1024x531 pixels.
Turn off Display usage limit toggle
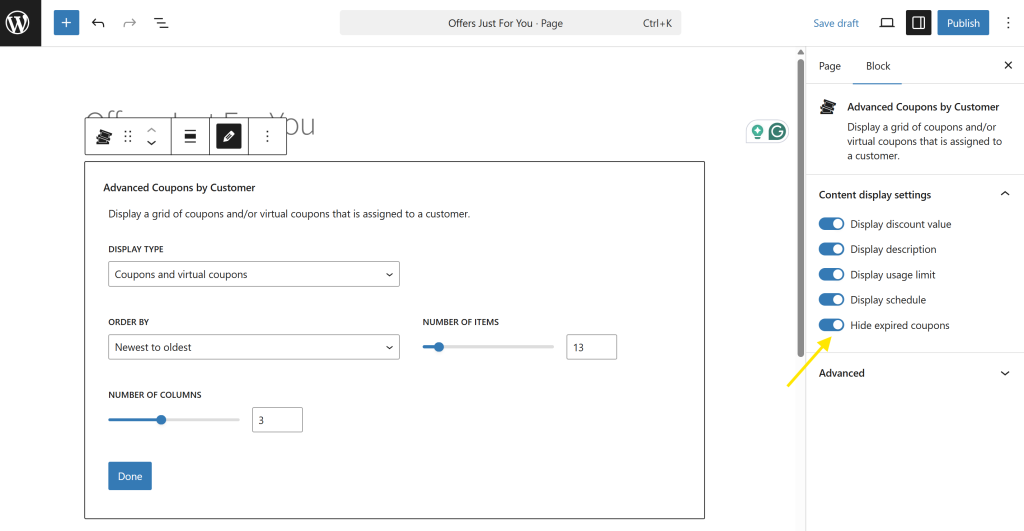coord(831,275)
